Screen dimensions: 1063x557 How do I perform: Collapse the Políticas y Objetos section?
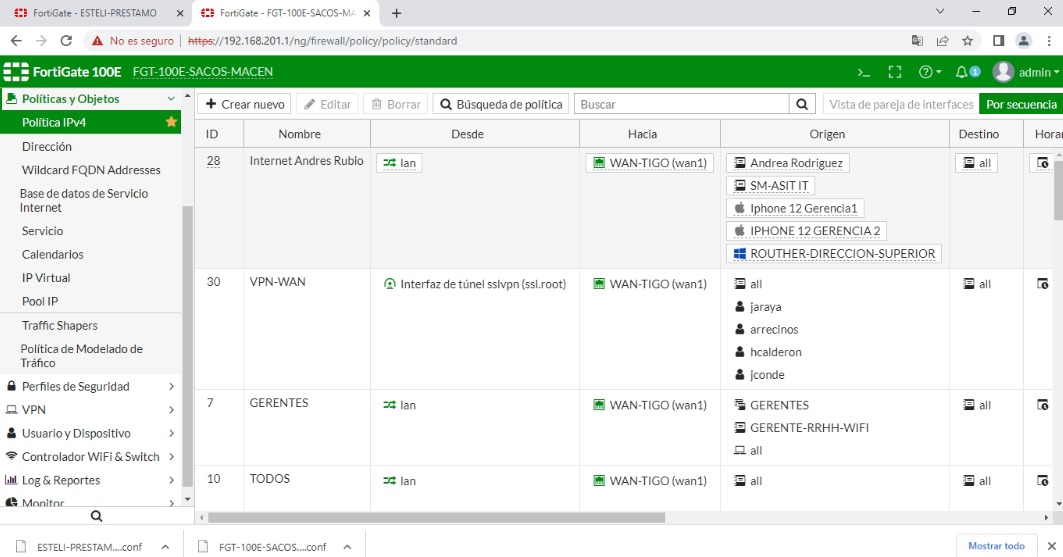coord(171,98)
